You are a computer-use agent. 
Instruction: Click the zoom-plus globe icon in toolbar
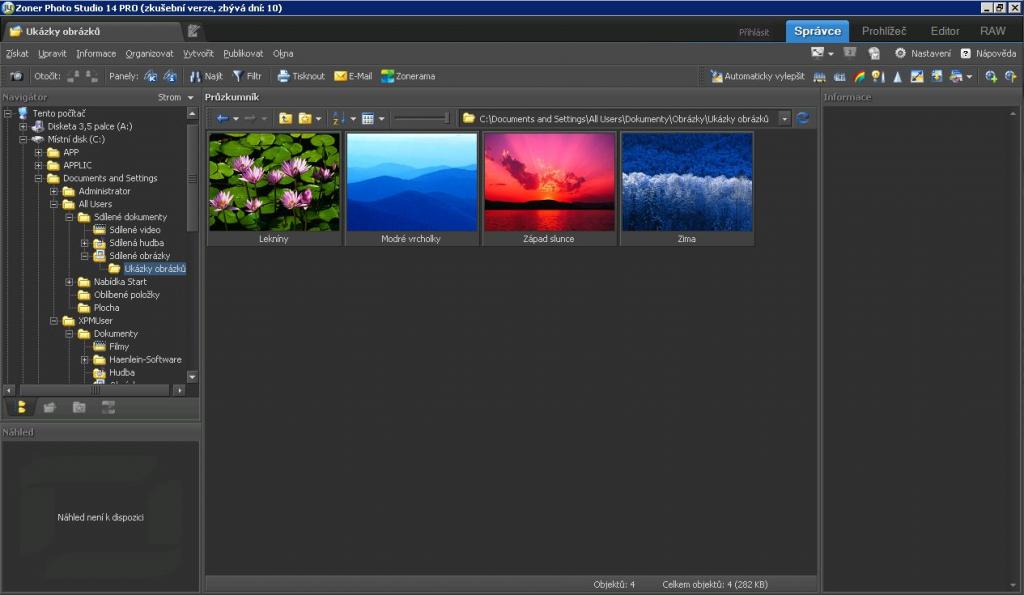(991, 77)
